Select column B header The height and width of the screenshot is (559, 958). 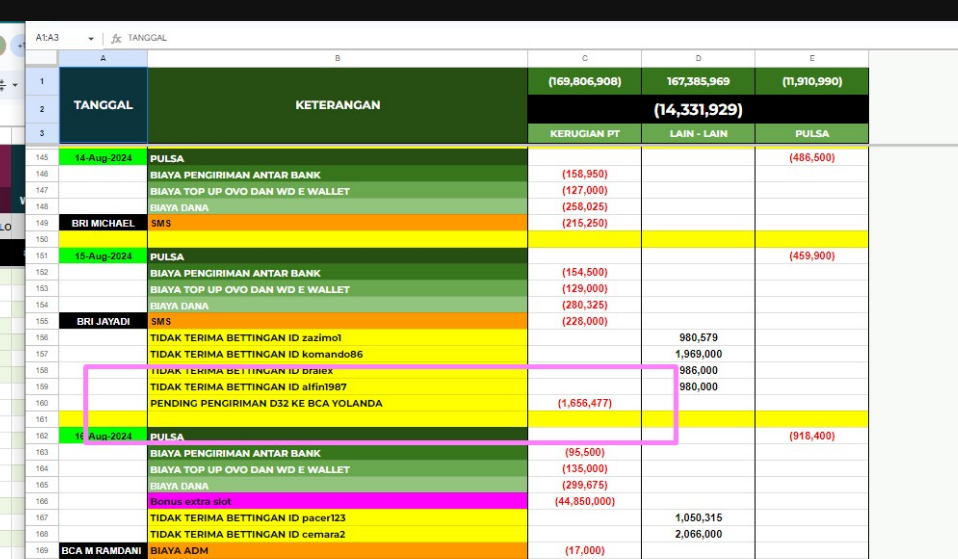point(337,58)
